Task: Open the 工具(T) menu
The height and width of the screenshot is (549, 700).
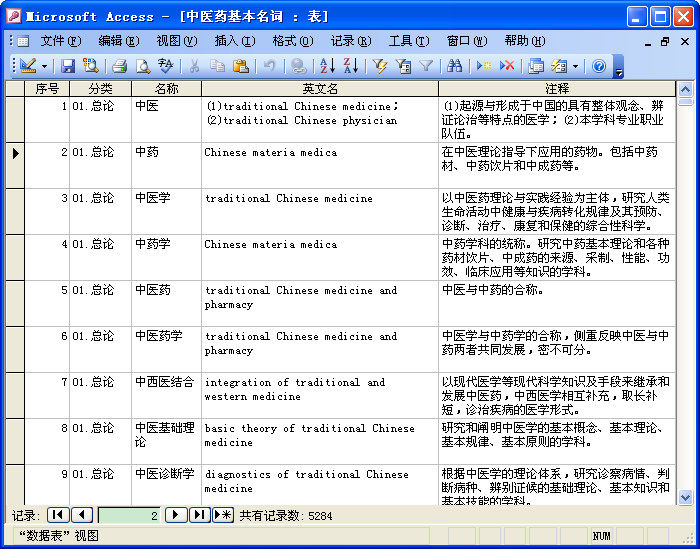Action: (x=409, y=41)
